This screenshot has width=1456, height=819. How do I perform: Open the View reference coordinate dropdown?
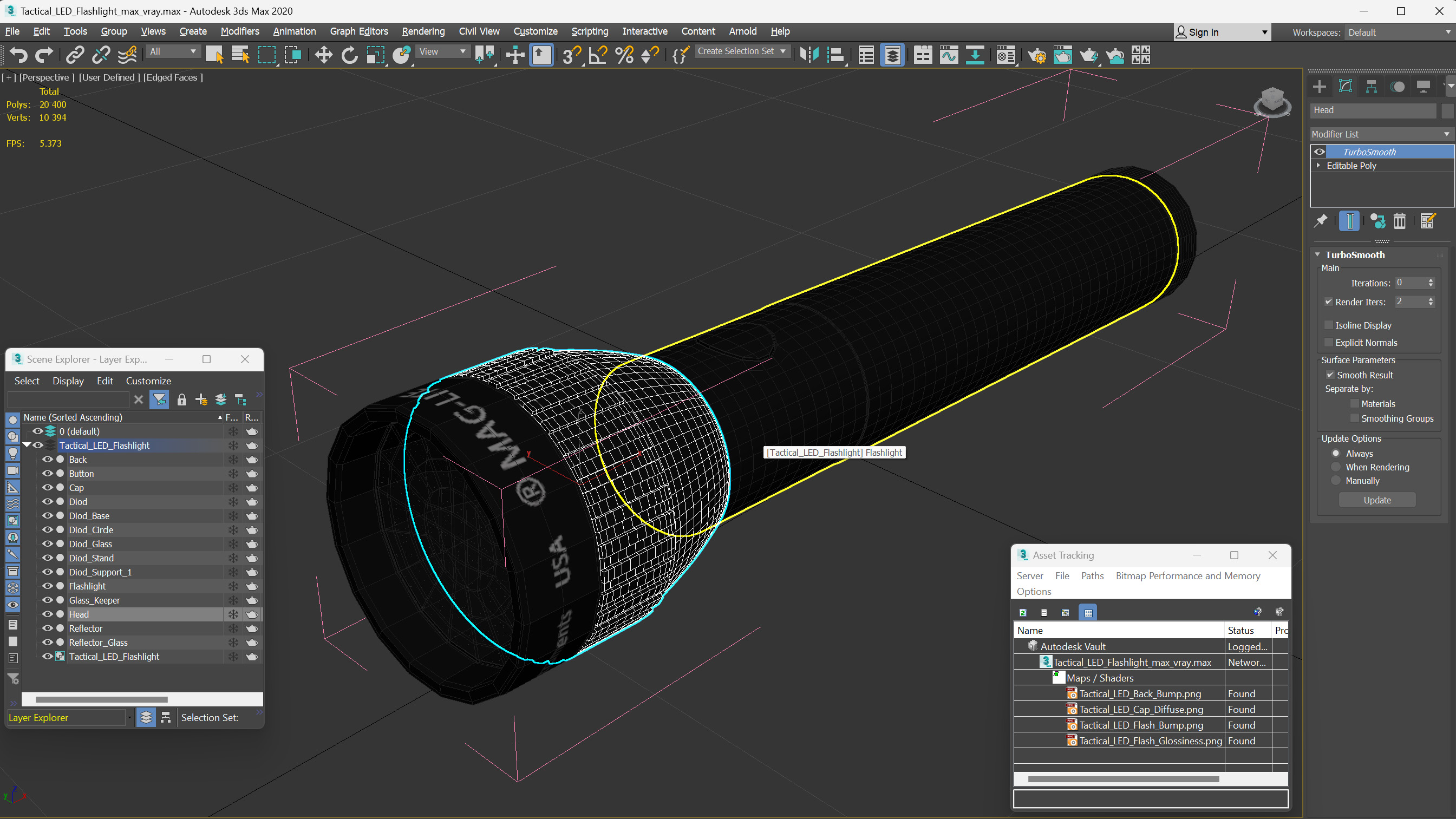click(x=442, y=51)
